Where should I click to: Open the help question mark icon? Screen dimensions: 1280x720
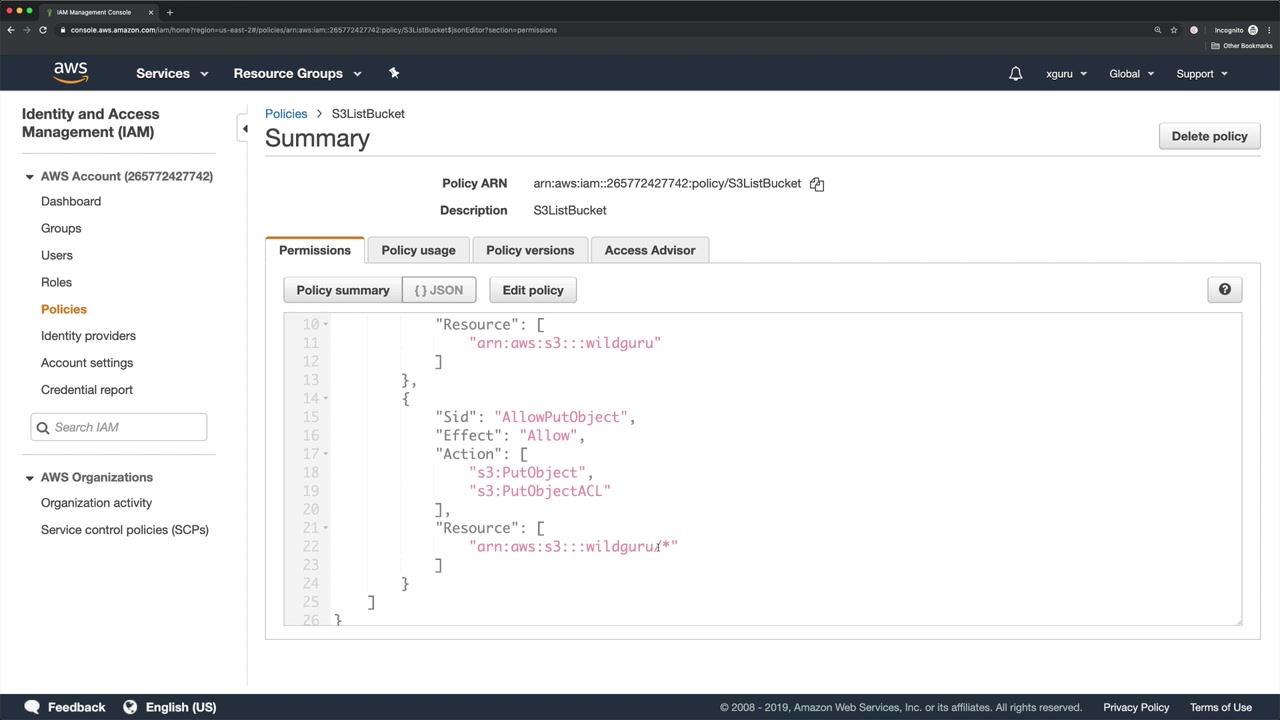click(1224, 290)
